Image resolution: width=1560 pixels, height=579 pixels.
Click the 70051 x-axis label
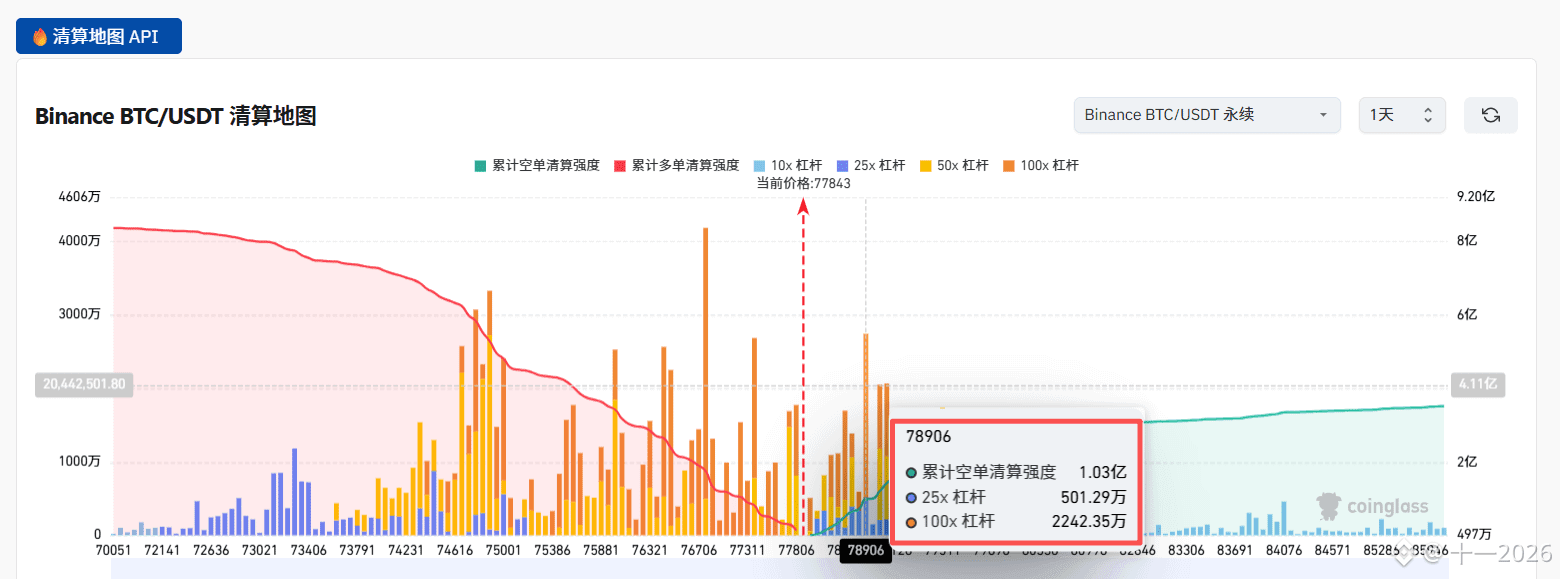pos(113,550)
